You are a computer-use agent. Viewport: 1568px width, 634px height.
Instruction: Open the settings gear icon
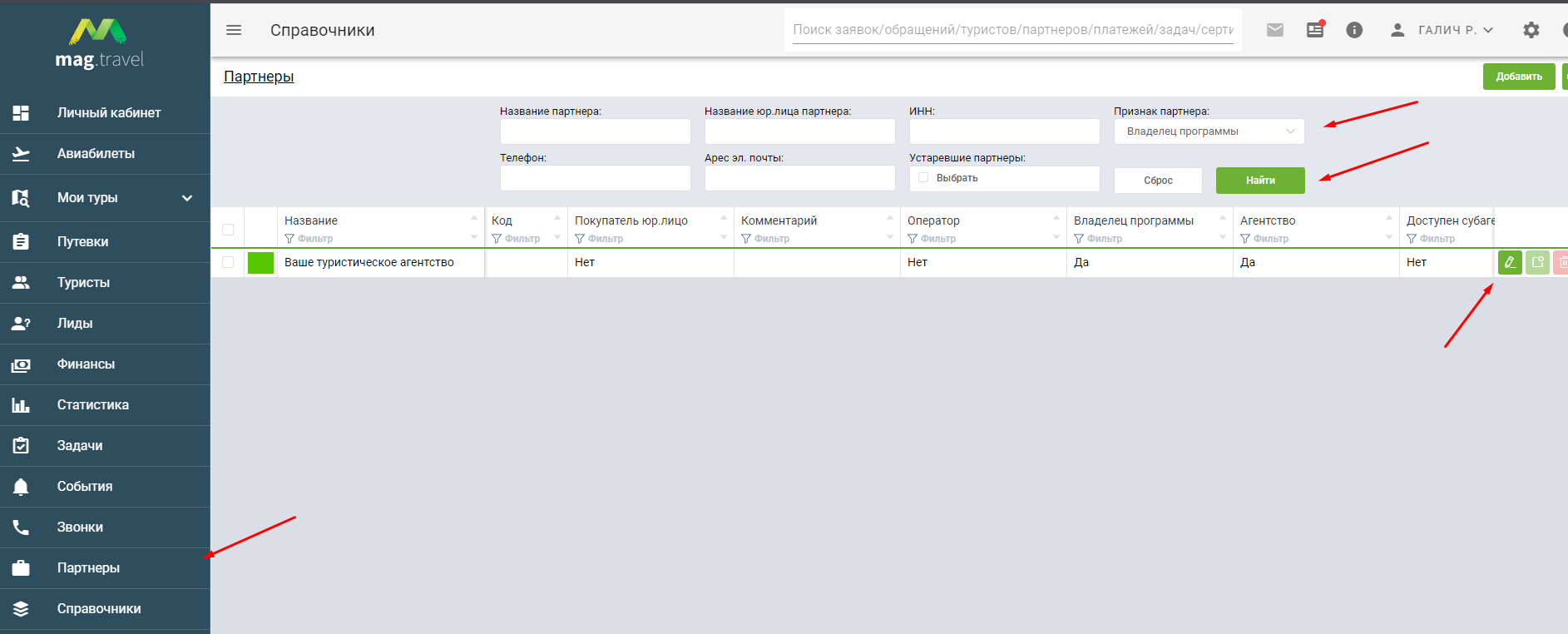(x=1531, y=30)
